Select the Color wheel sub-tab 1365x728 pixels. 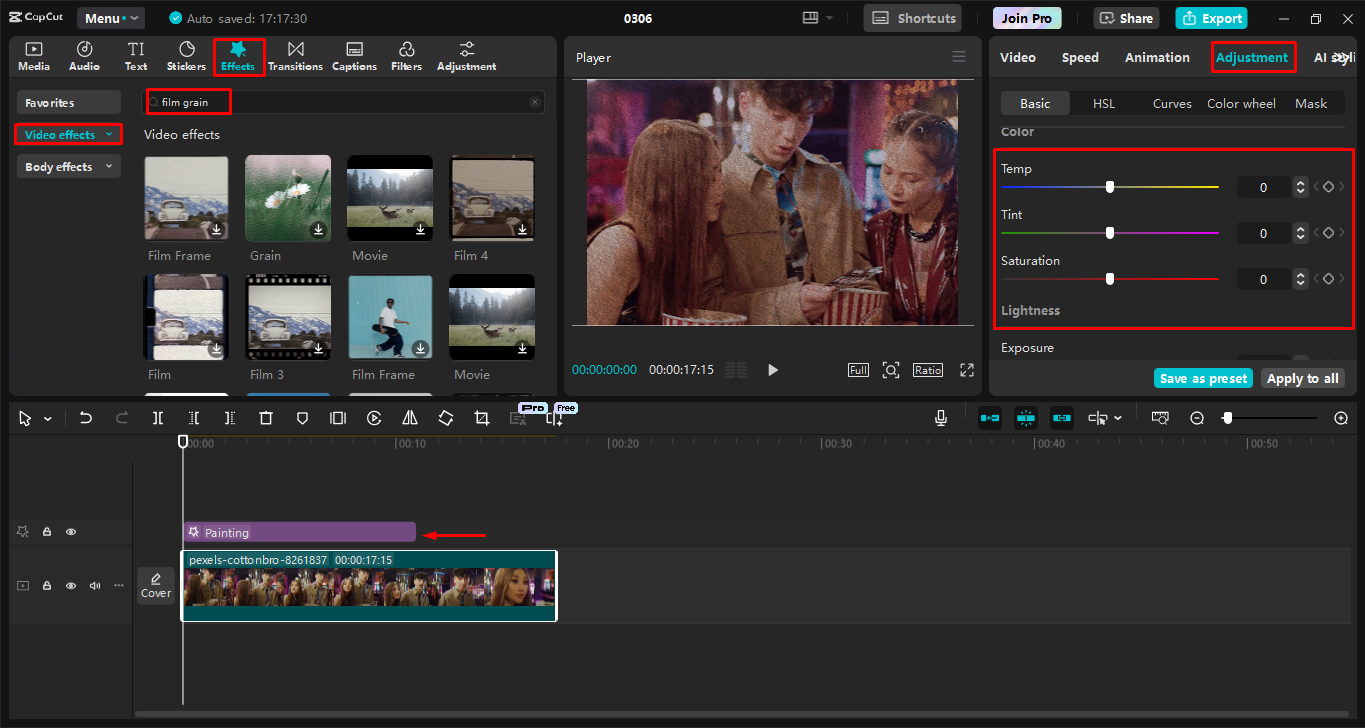click(1241, 103)
